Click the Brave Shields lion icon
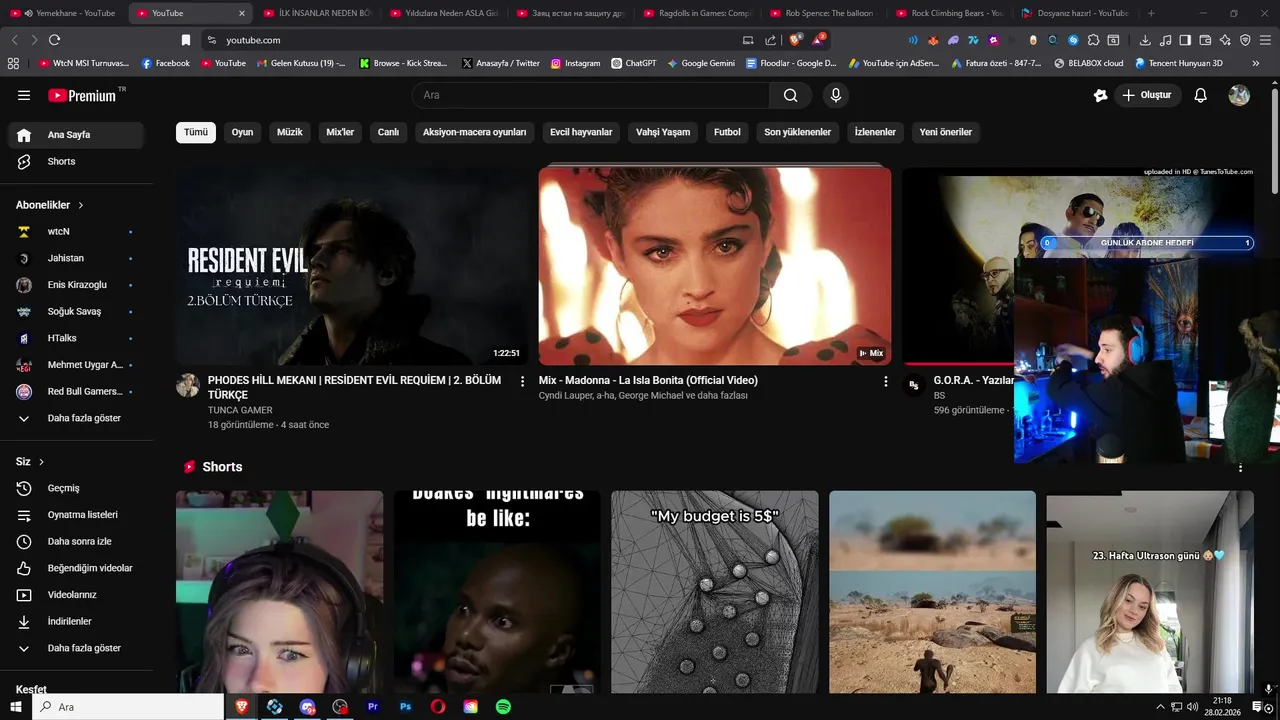This screenshot has width=1280, height=720. (795, 40)
